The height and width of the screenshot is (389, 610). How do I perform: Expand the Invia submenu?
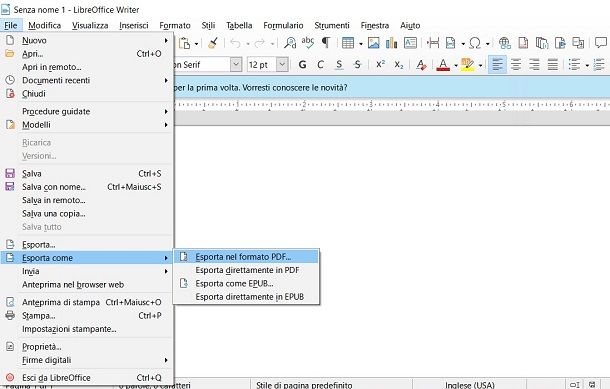87,271
